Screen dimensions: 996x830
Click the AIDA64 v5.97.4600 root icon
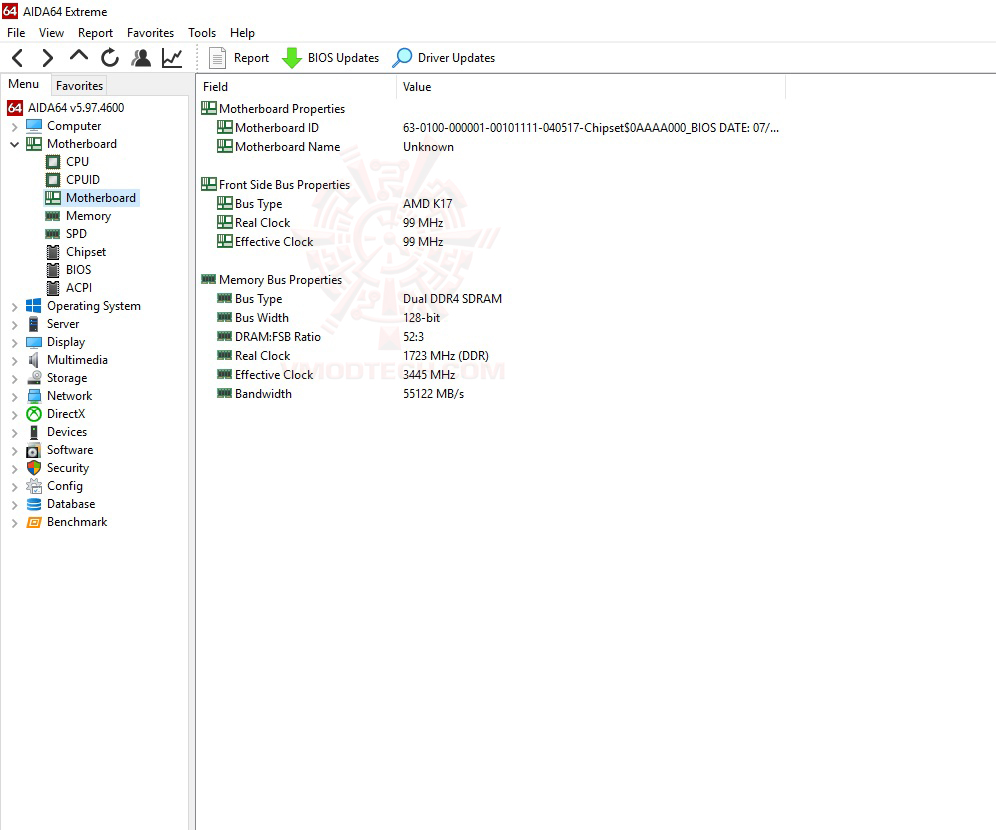15,108
